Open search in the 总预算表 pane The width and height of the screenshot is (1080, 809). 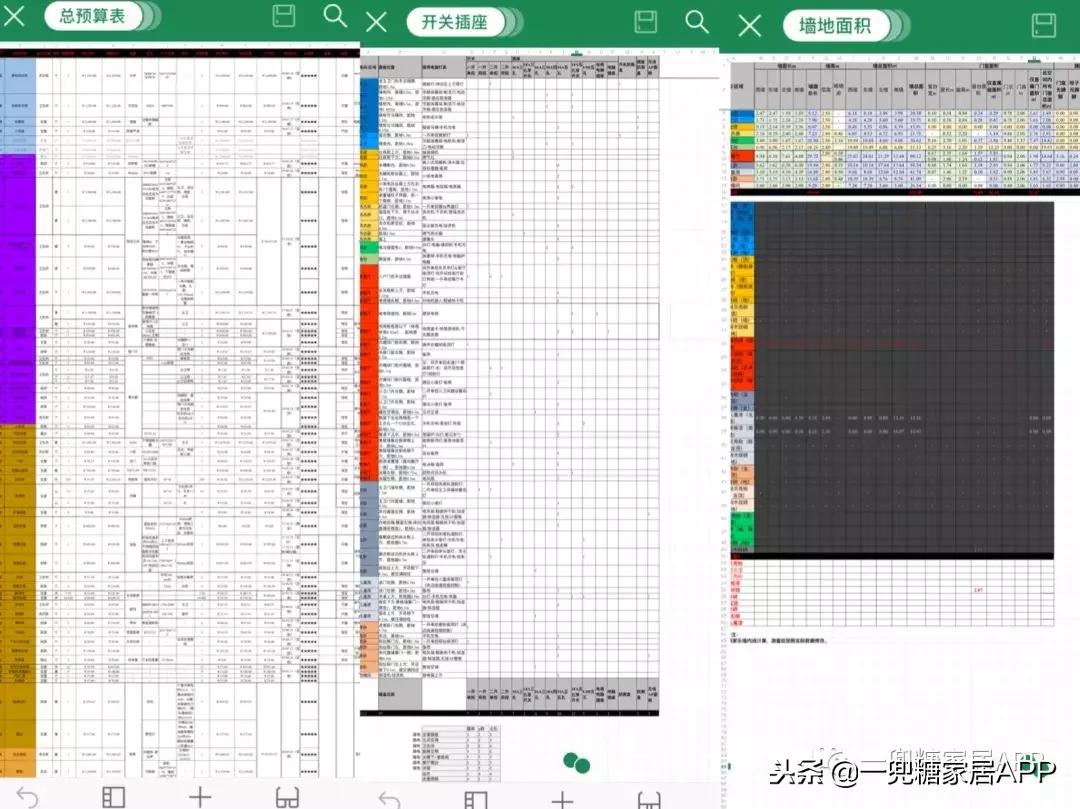[x=333, y=15]
